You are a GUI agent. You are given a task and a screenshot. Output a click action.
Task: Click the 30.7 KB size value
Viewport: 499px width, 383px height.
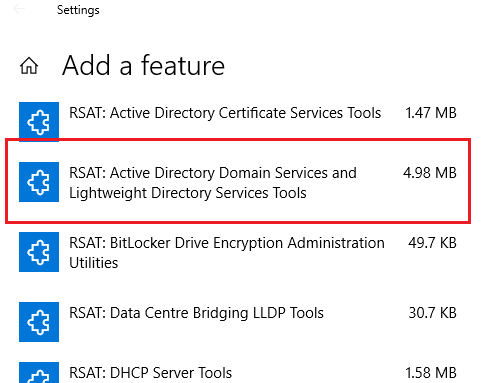[432, 313]
